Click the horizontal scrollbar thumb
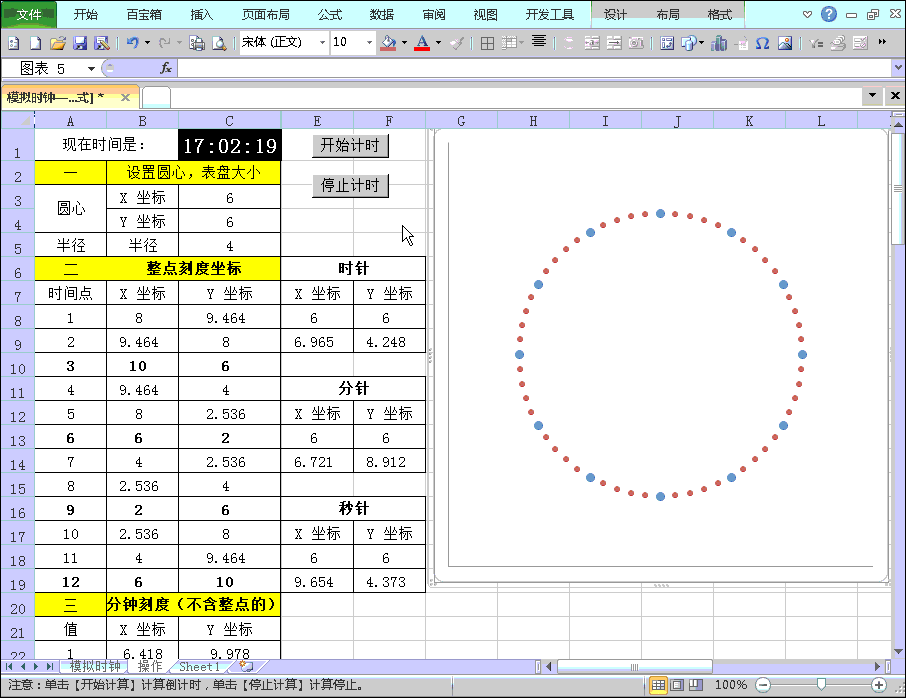Screen dimensions: 906x698 [634, 667]
